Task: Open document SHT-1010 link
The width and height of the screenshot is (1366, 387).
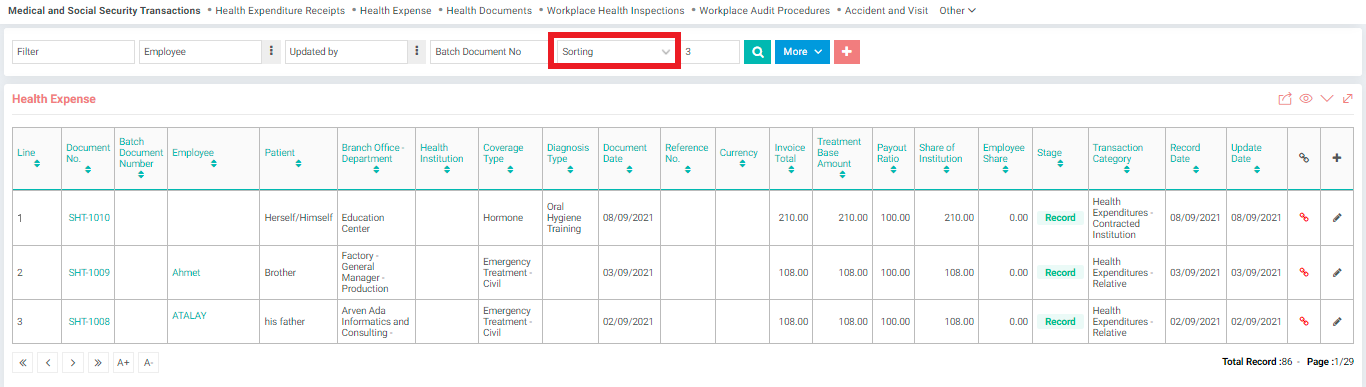Action: 89,217
